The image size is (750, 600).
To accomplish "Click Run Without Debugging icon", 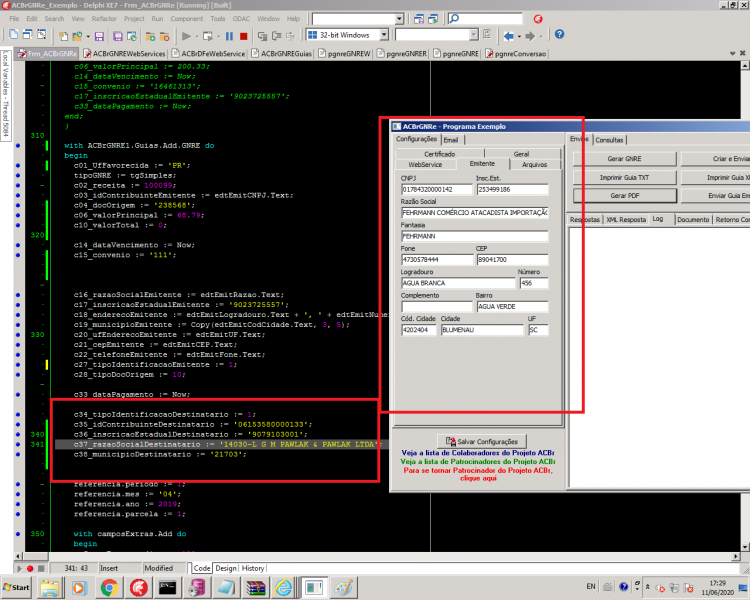I will 208,36.
